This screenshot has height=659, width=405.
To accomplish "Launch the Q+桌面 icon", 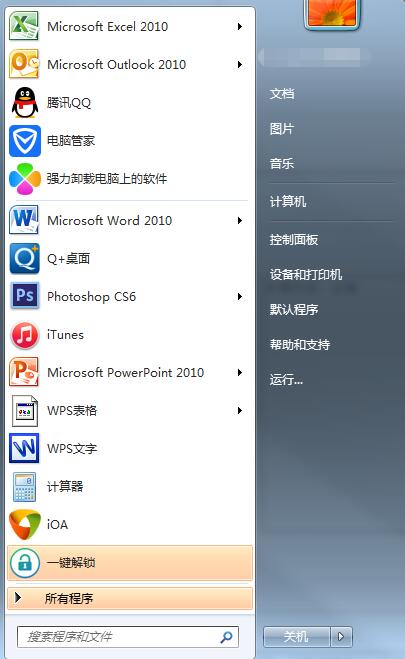I will pos(25,258).
